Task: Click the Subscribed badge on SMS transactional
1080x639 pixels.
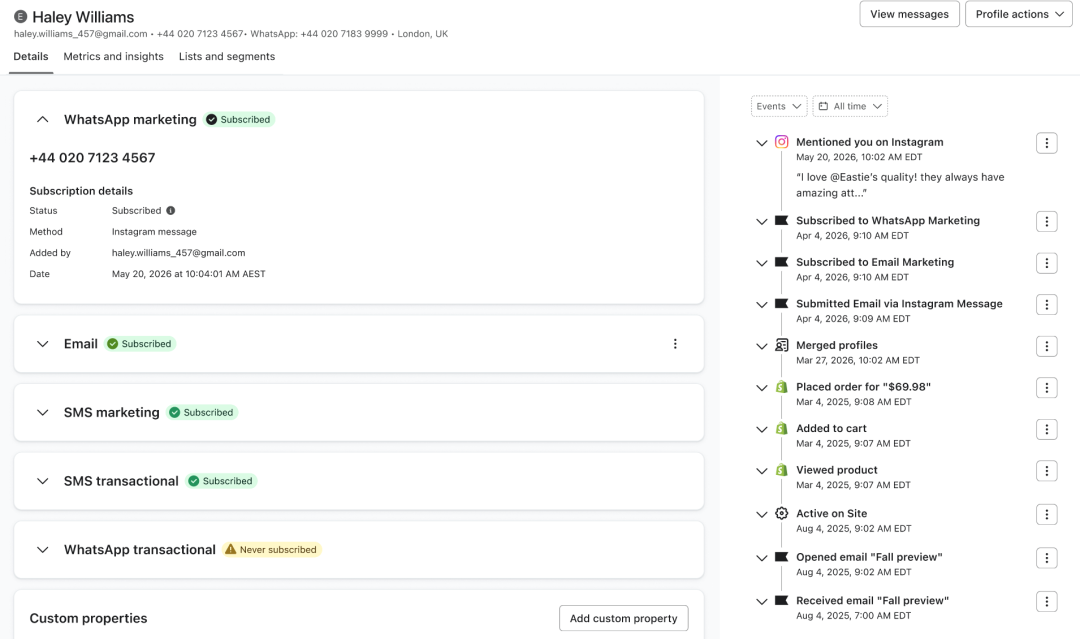Action: (x=221, y=481)
